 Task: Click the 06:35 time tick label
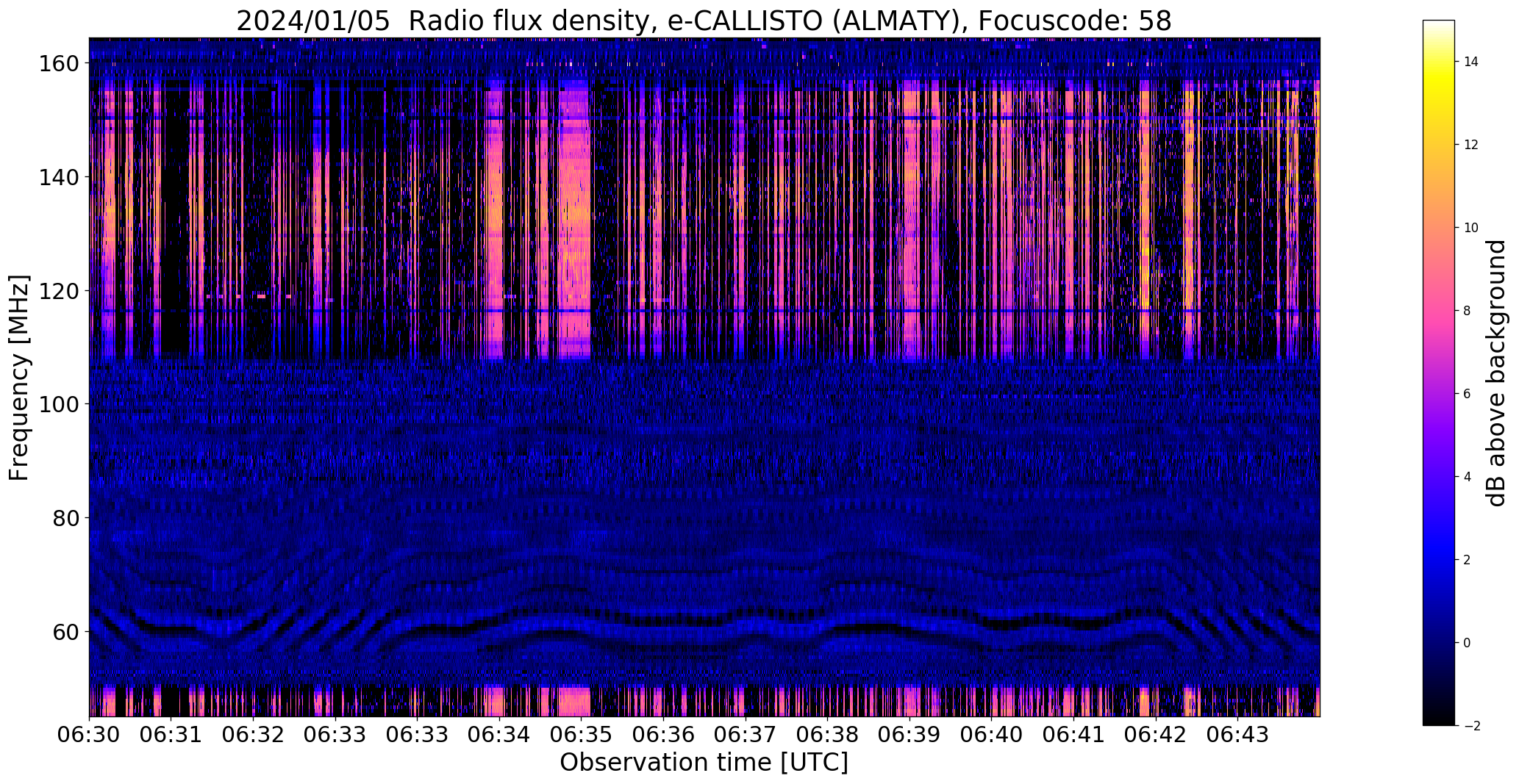point(582,736)
